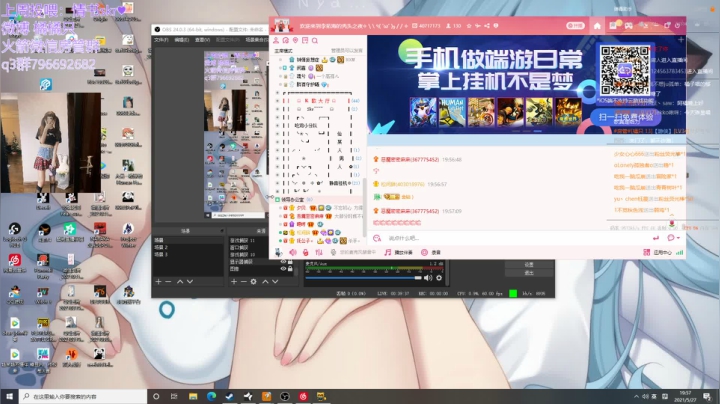Remove source with OBS sources minus button
720x404 pixels.
coord(243,281)
